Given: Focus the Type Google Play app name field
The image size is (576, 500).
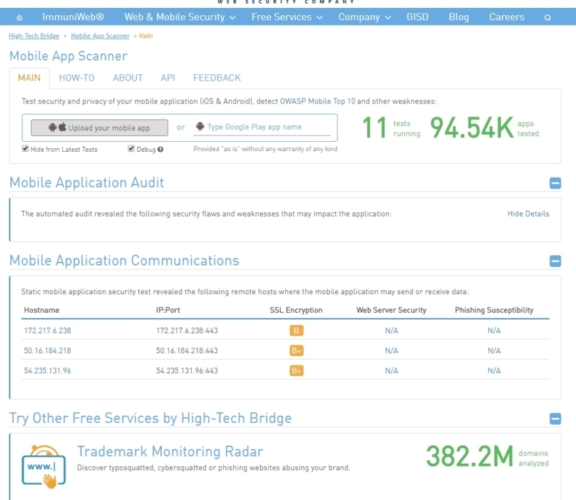Looking at the screenshot, I should click(262, 127).
